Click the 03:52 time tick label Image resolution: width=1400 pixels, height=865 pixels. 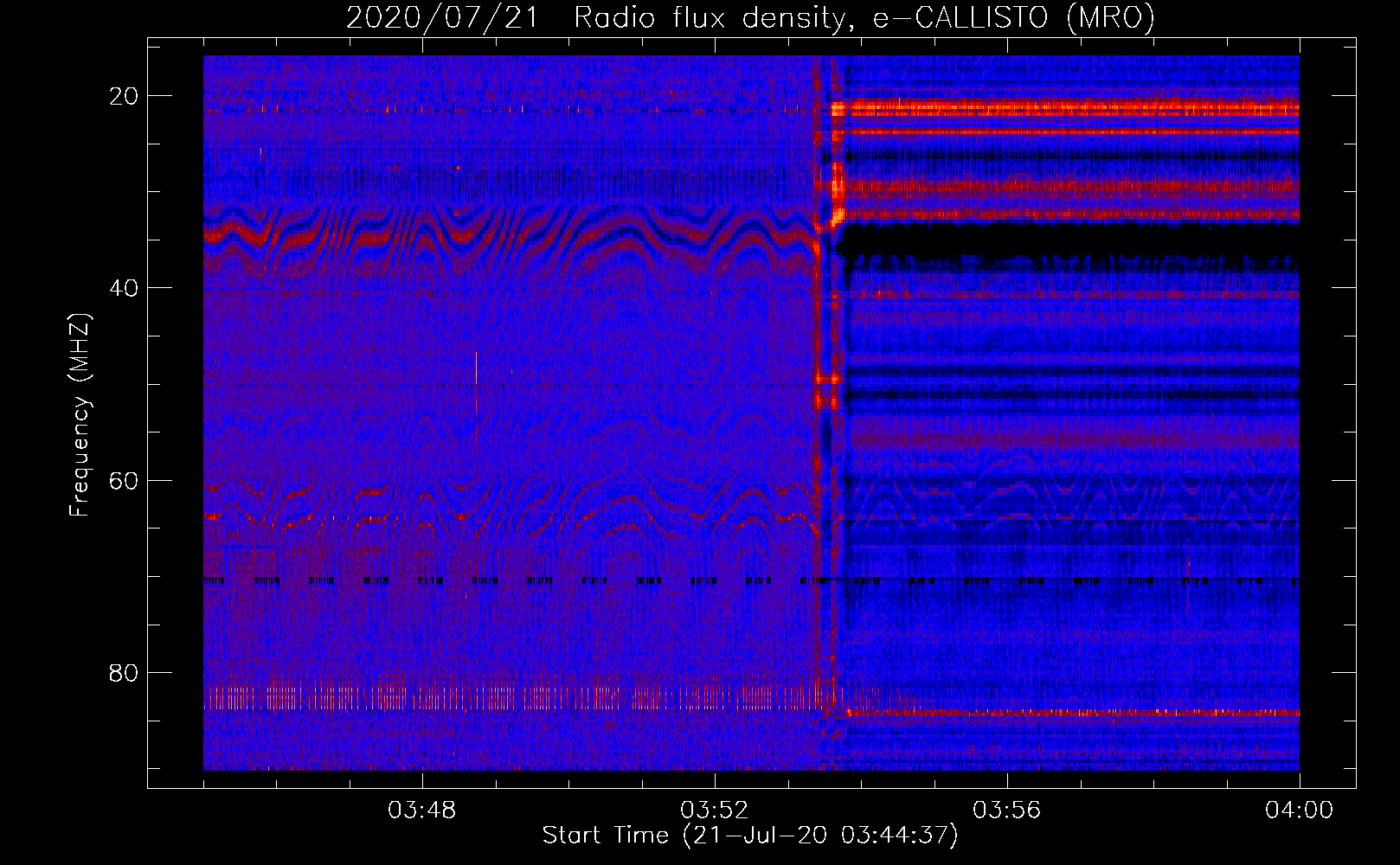(715, 811)
